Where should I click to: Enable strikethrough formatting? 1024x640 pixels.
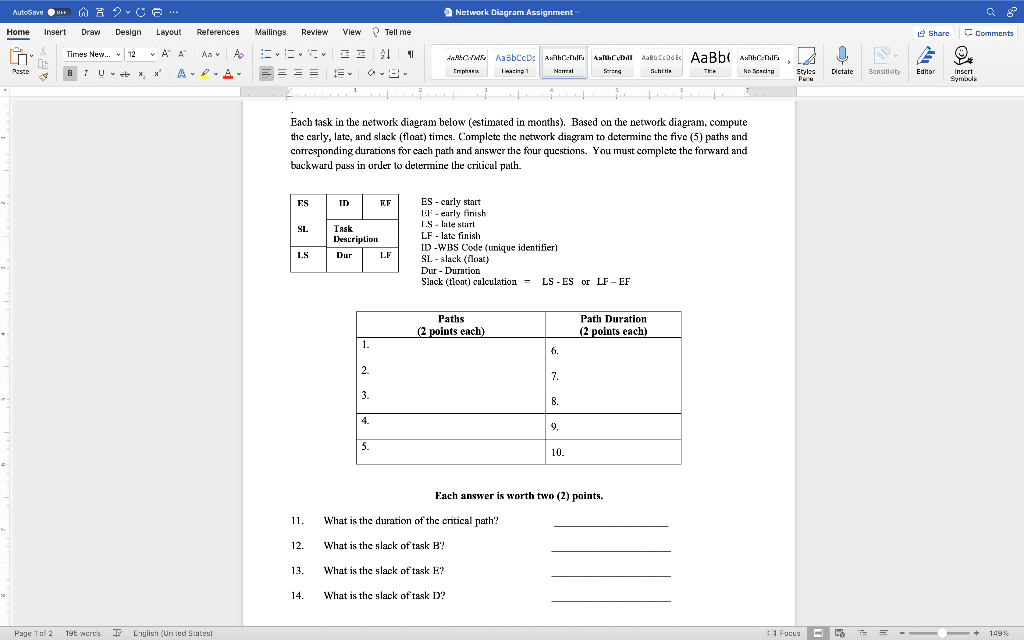pyautogui.click(x=125, y=73)
